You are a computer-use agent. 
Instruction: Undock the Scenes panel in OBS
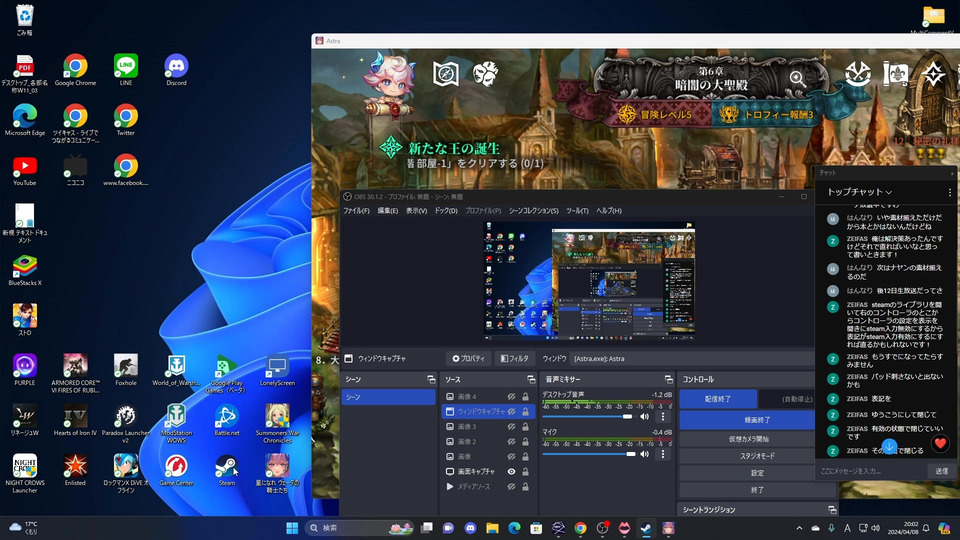point(431,380)
